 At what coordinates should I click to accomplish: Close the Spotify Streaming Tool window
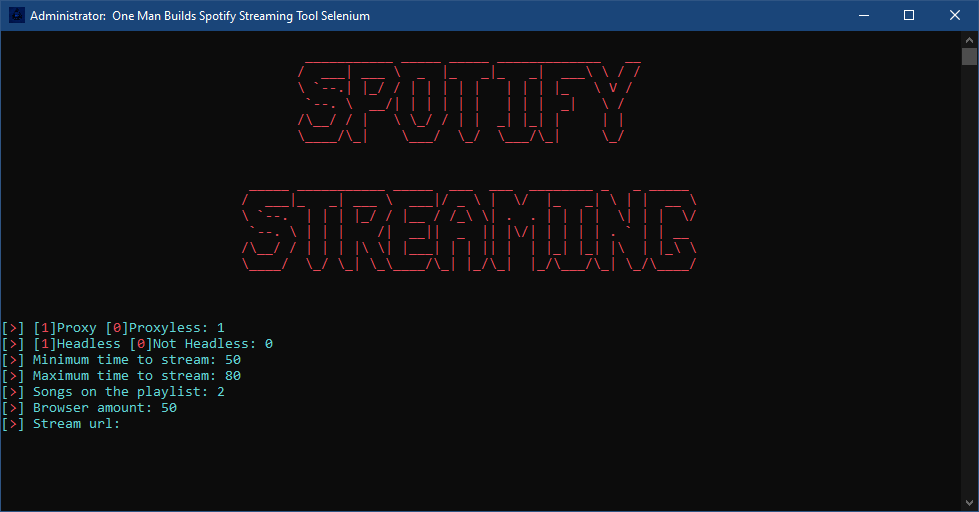point(955,16)
